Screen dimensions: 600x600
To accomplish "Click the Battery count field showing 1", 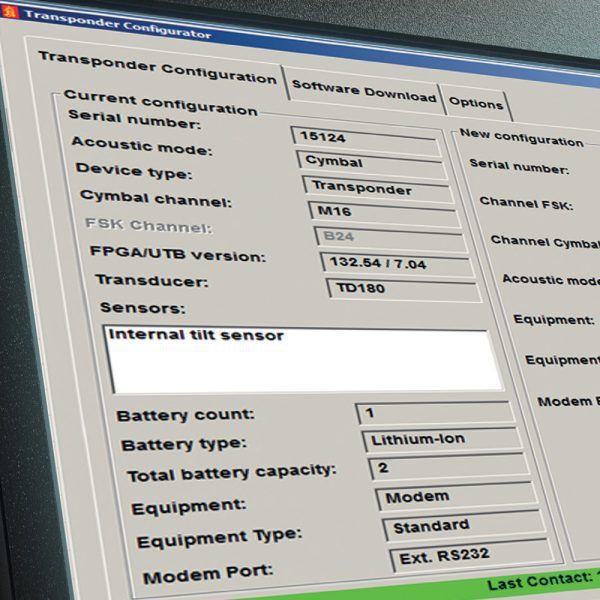I will 435,412.
